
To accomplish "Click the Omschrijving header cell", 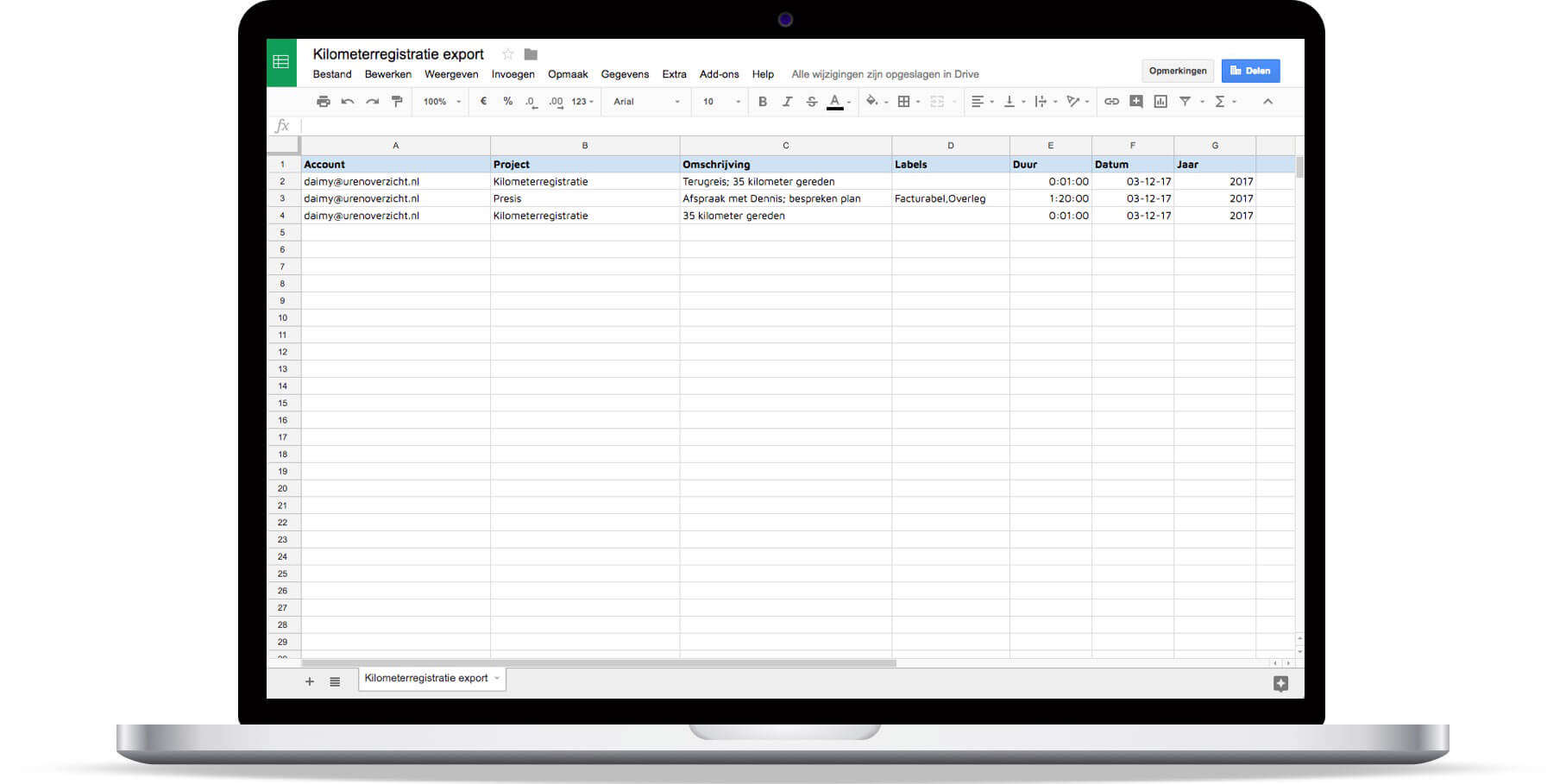I will 786,165.
